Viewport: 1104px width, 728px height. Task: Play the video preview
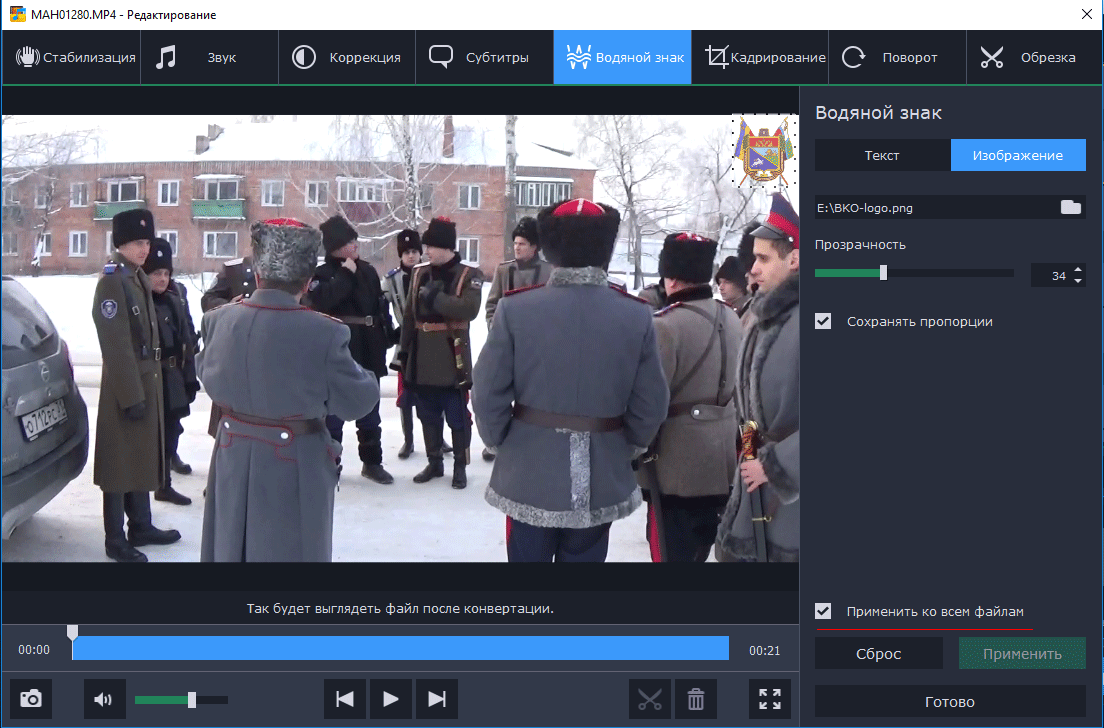(391, 699)
